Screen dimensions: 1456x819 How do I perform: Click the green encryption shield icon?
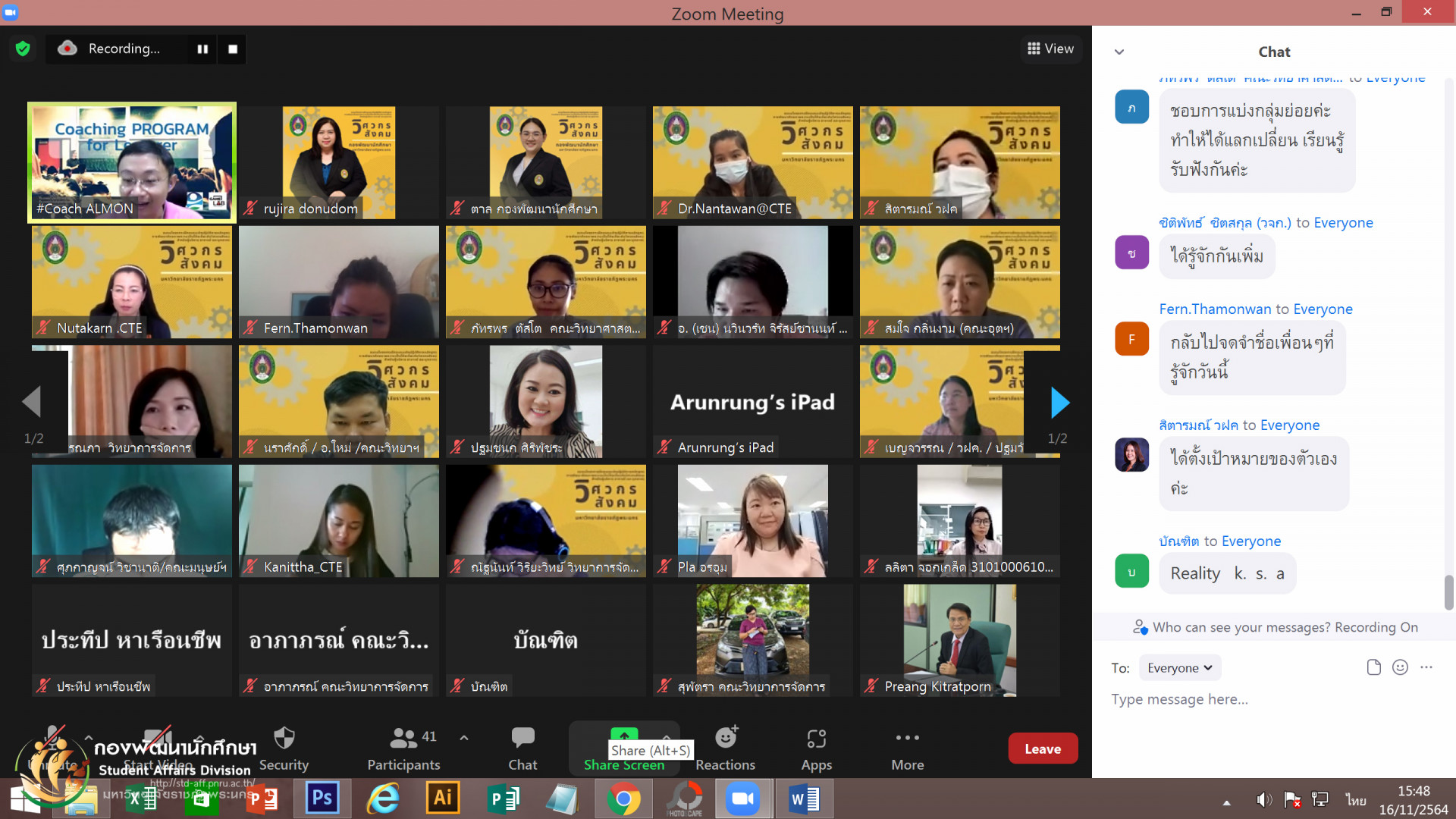pos(23,49)
